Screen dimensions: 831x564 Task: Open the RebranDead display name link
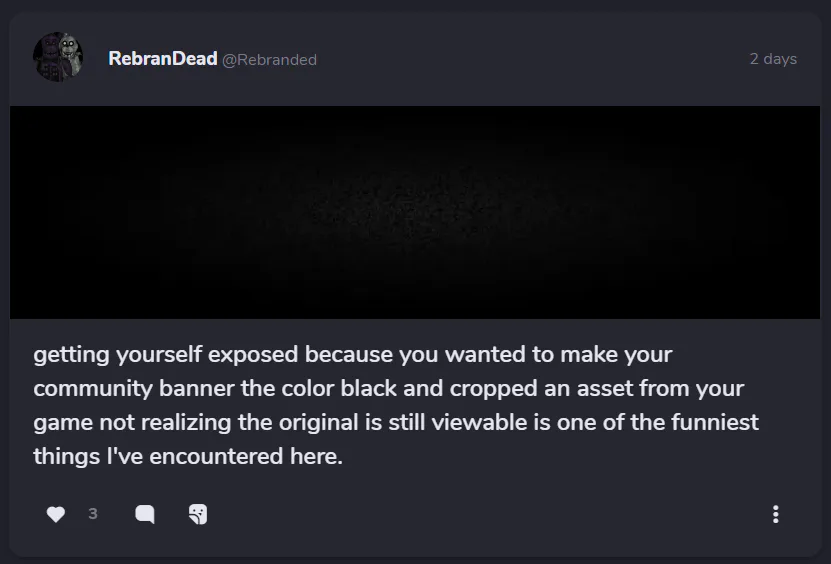(x=162, y=59)
